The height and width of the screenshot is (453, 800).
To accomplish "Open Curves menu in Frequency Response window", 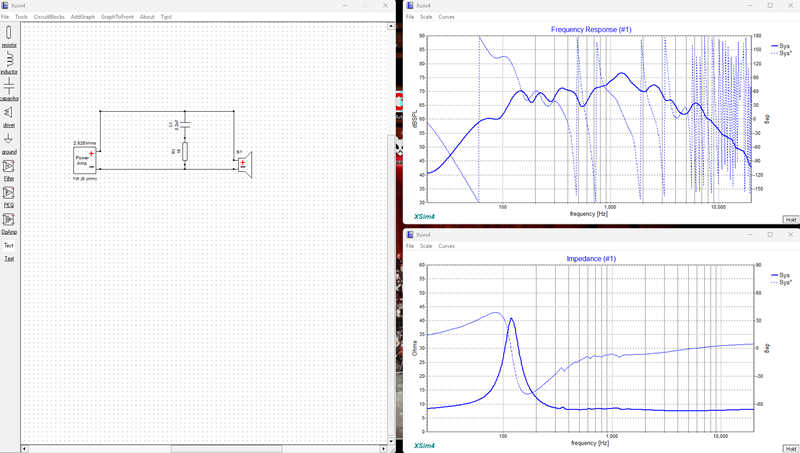I will (x=446, y=17).
